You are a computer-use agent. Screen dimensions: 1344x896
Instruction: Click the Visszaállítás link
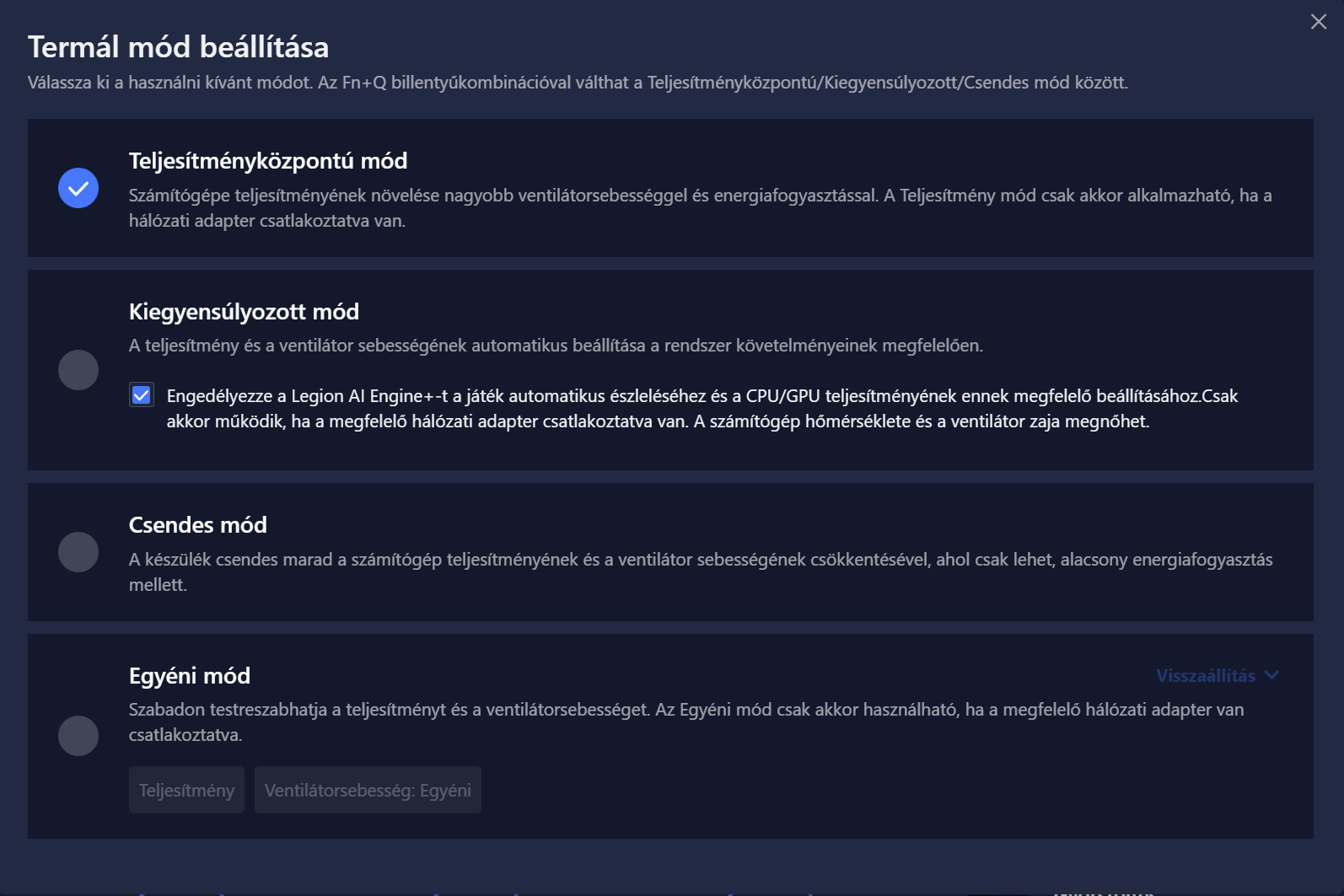coord(1205,676)
